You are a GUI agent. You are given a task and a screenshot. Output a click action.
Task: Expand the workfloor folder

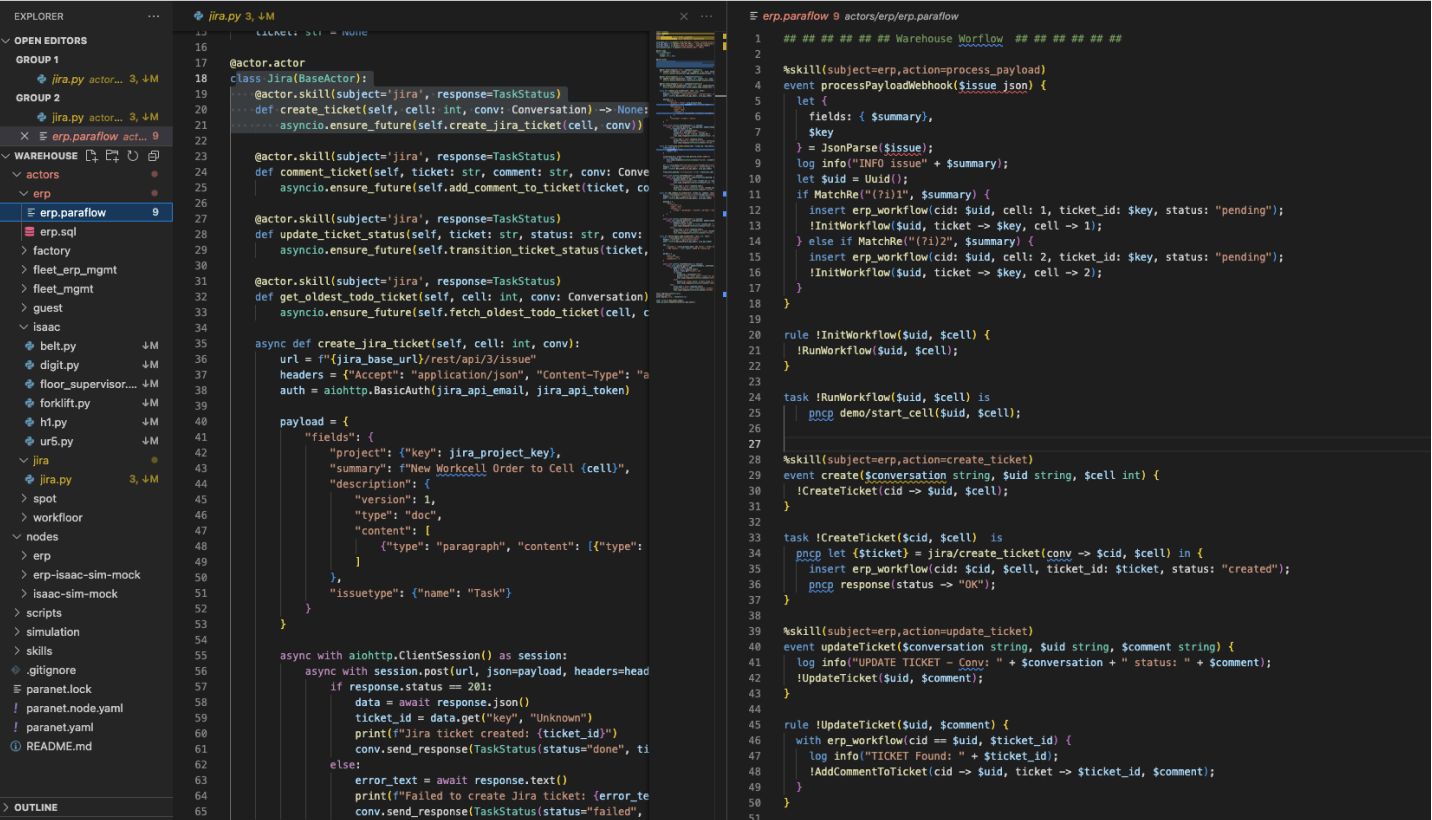tap(25, 517)
